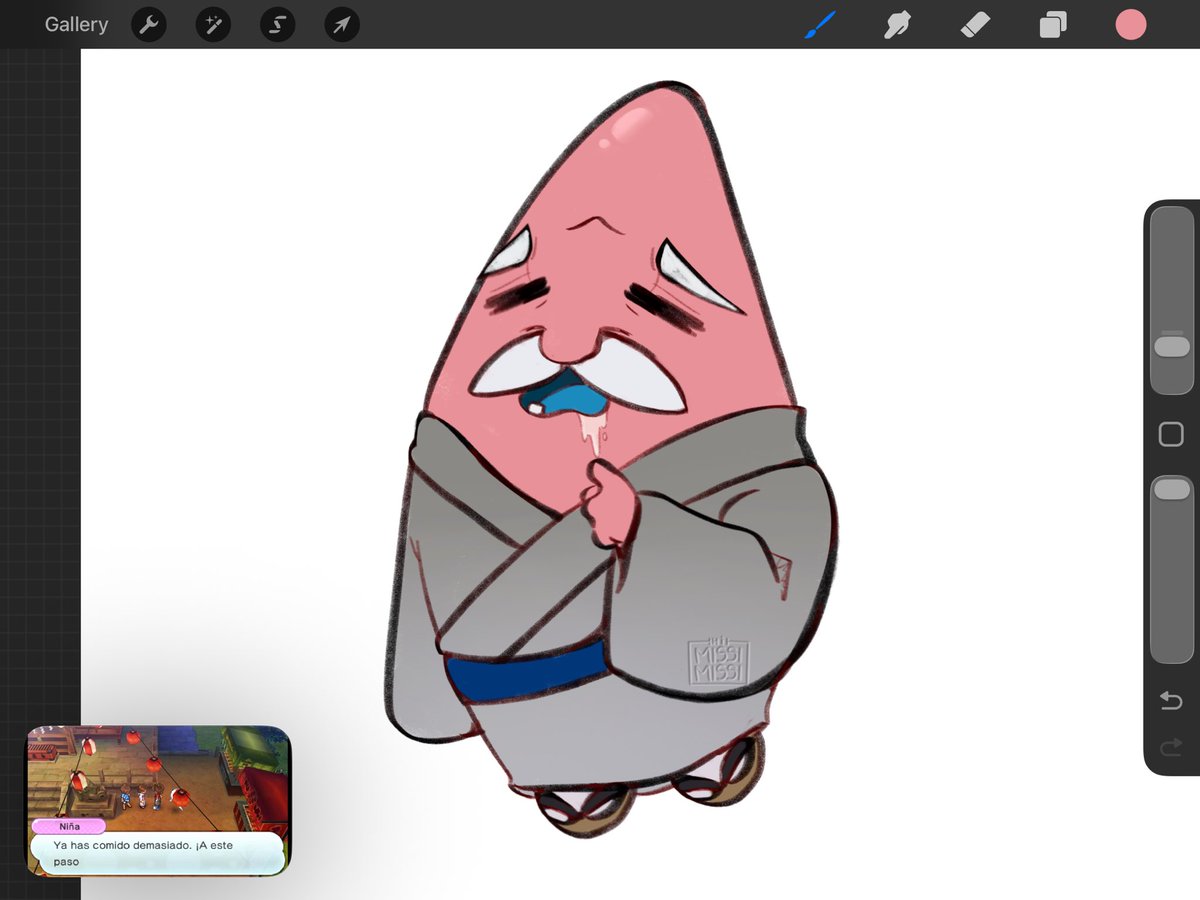Open the Actions wrench menu
This screenshot has height=900, width=1200.
point(149,25)
